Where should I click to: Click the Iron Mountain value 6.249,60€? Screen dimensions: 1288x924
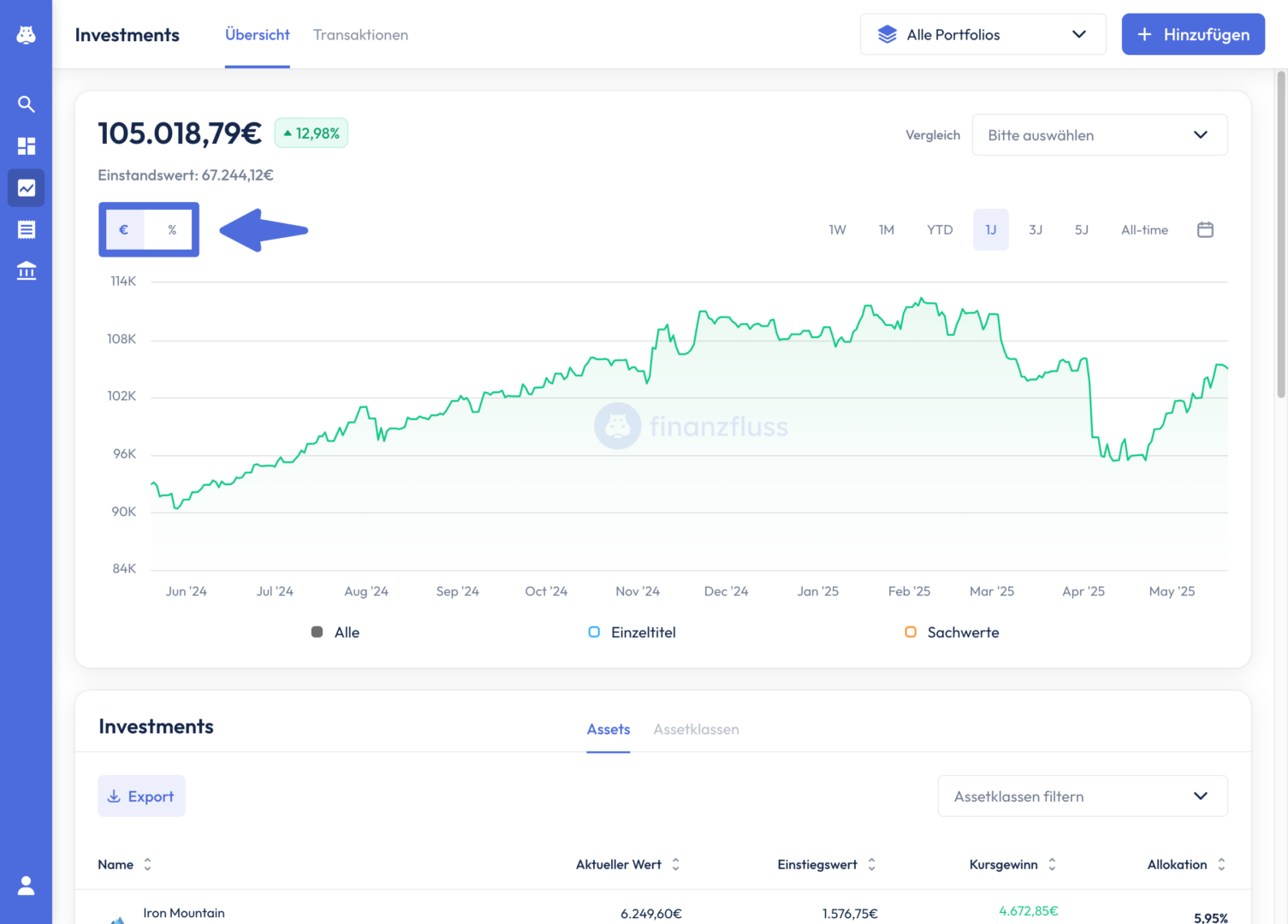(x=651, y=914)
